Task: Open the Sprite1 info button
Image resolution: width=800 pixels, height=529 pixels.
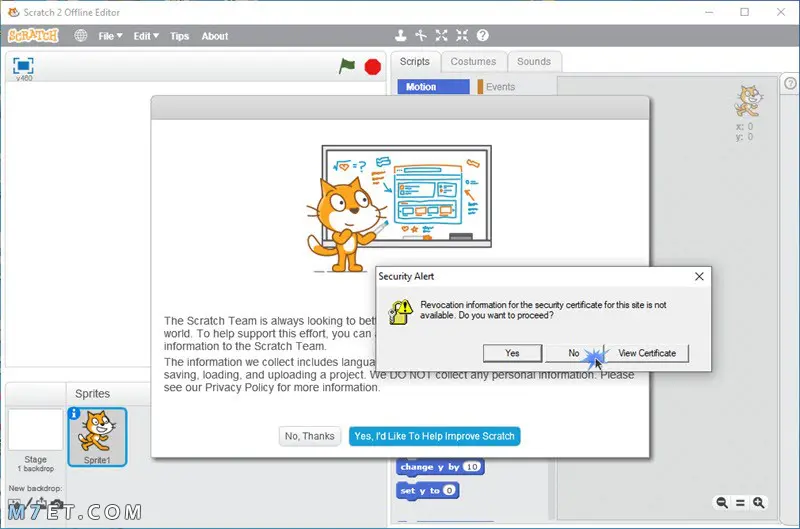Action: click(x=74, y=414)
